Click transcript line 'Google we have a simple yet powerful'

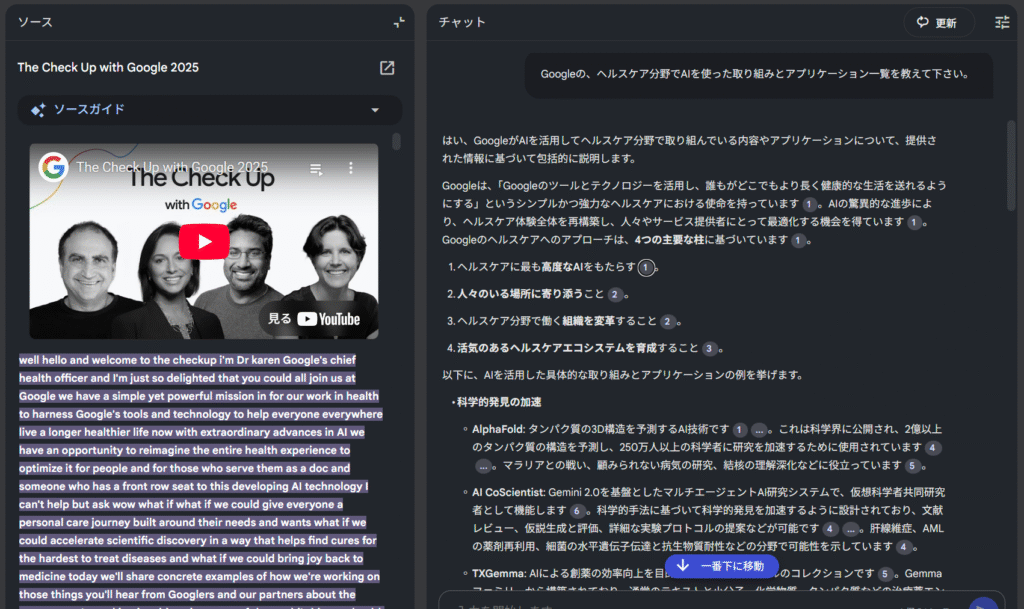pyautogui.click(x=199, y=396)
